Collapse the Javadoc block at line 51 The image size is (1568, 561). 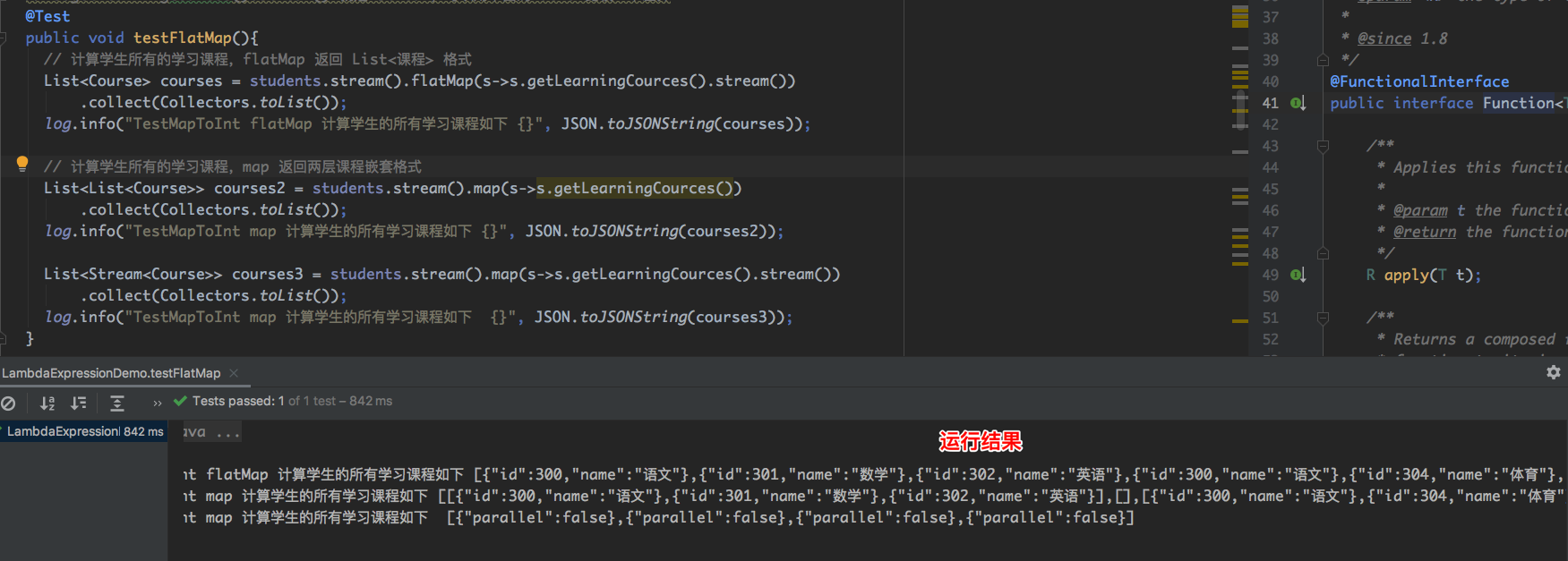coord(1323,318)
